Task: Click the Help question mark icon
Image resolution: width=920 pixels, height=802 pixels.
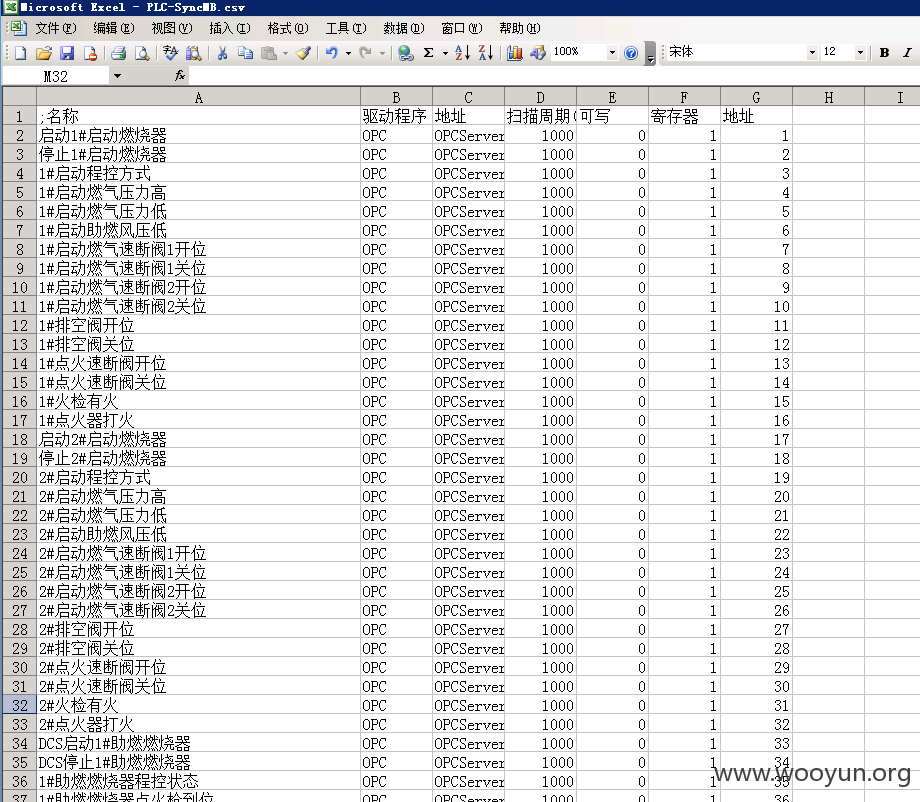Action: 631,53
